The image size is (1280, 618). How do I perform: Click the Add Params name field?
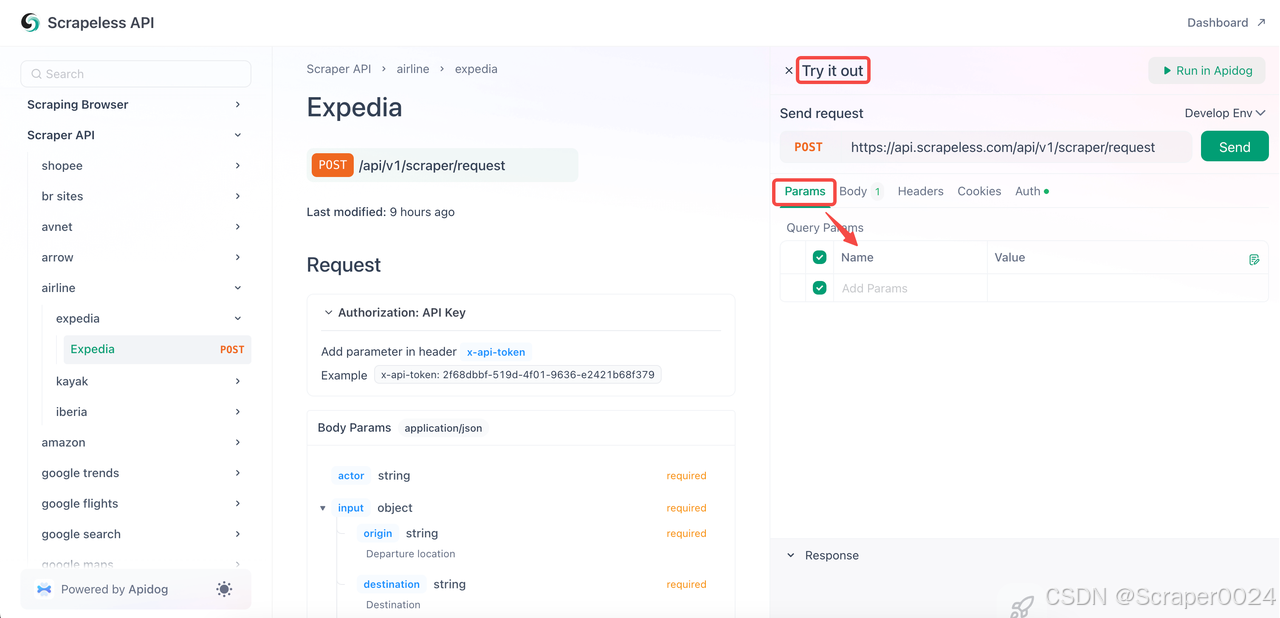pyautogui.click(x=910, y=288)
